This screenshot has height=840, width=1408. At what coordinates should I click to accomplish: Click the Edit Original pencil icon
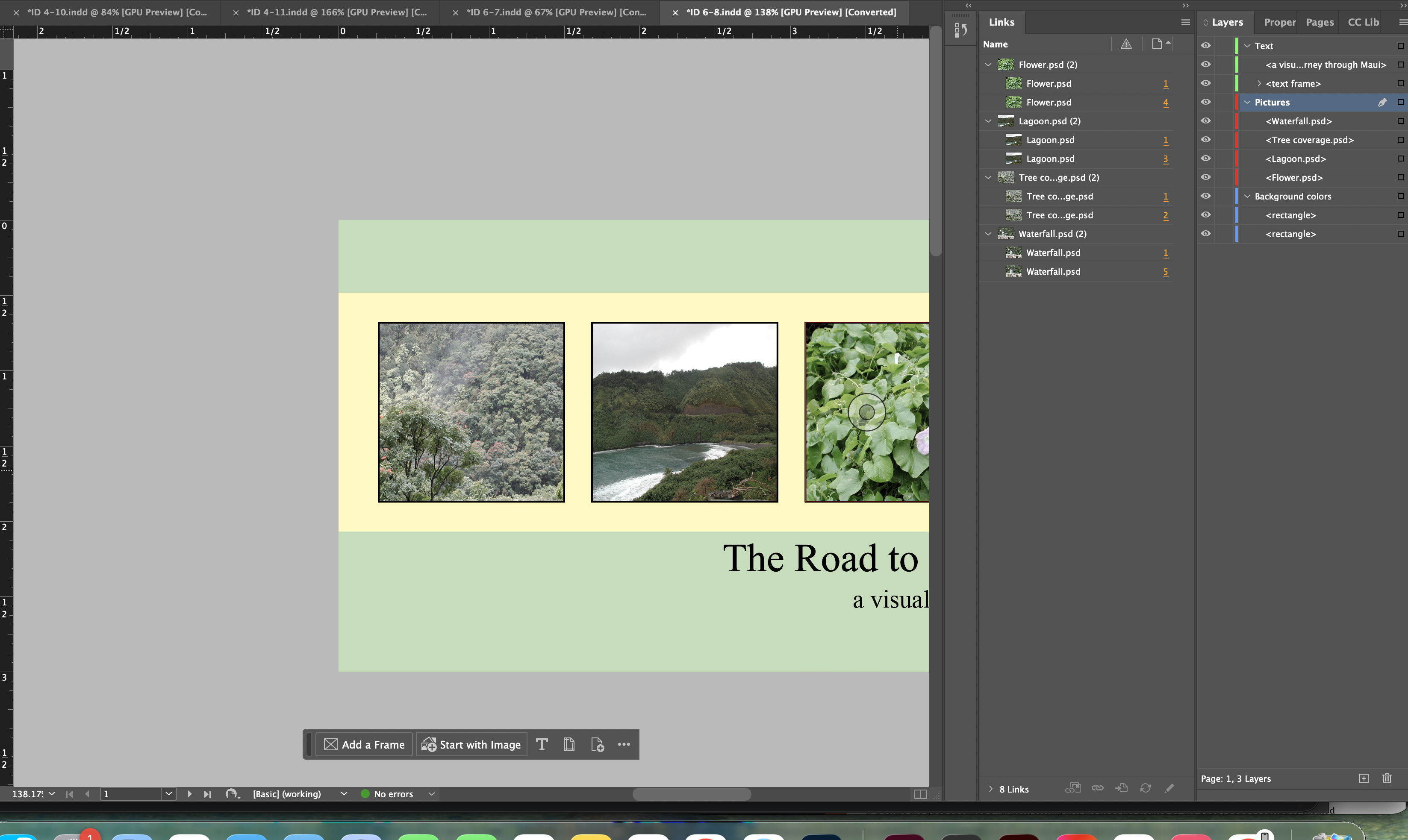[x=1169, y=788]
